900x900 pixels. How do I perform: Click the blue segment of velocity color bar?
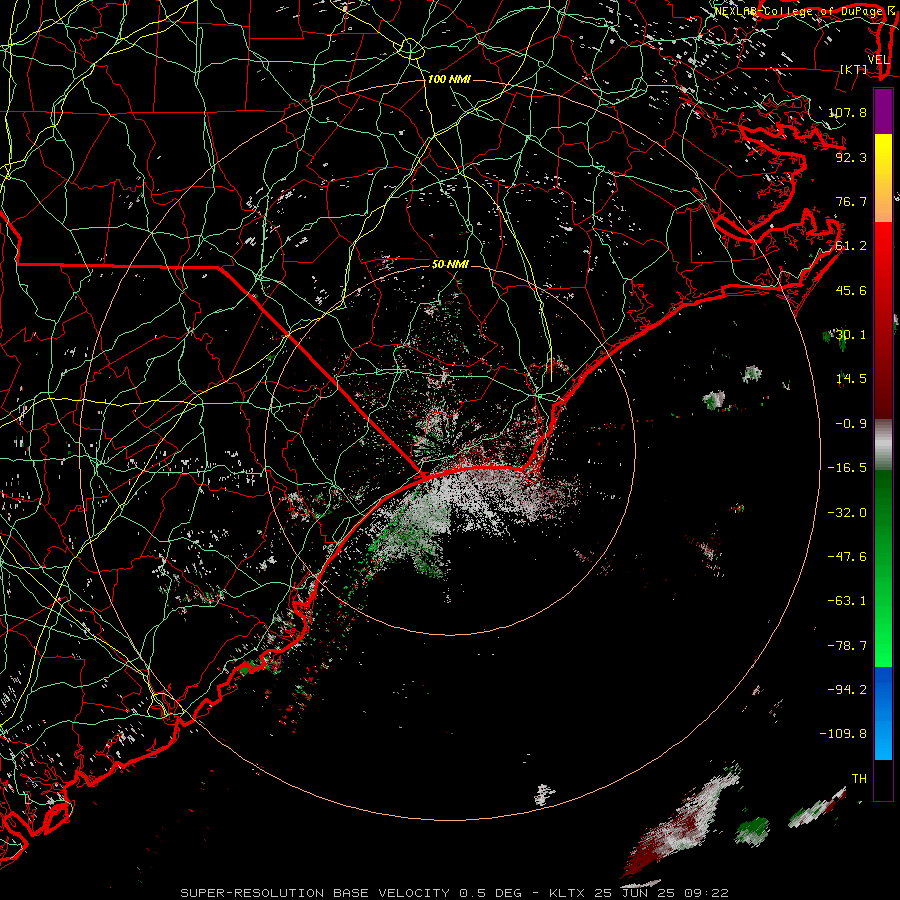tap(883, 713)
